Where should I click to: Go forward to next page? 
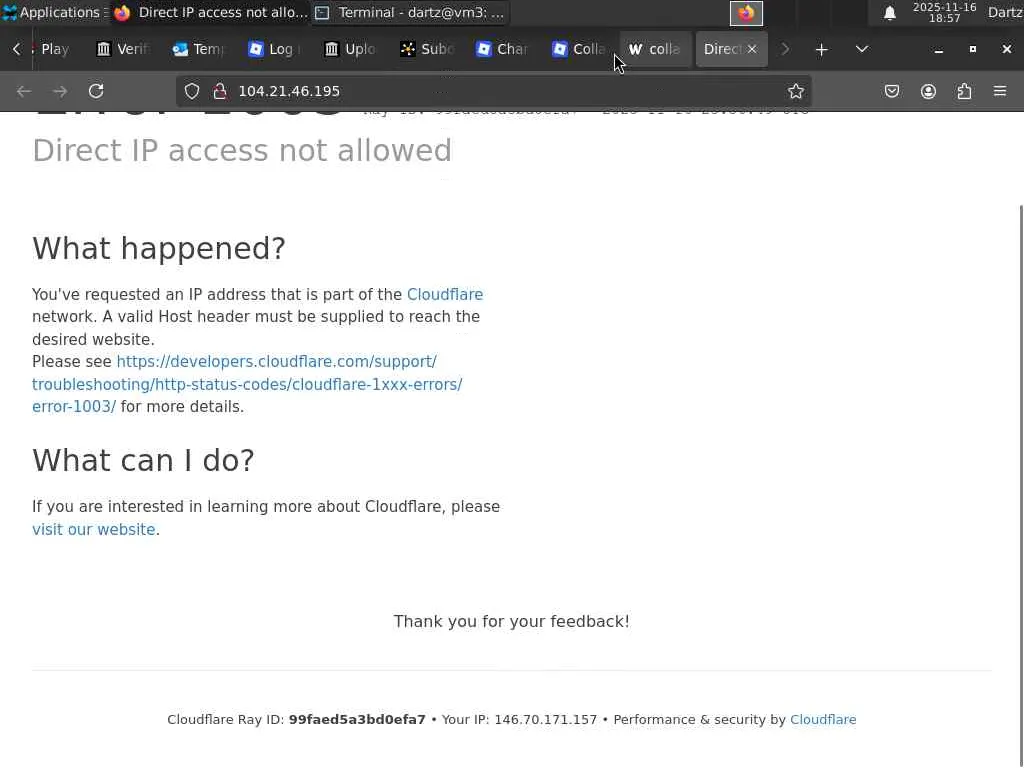[60, 91]
